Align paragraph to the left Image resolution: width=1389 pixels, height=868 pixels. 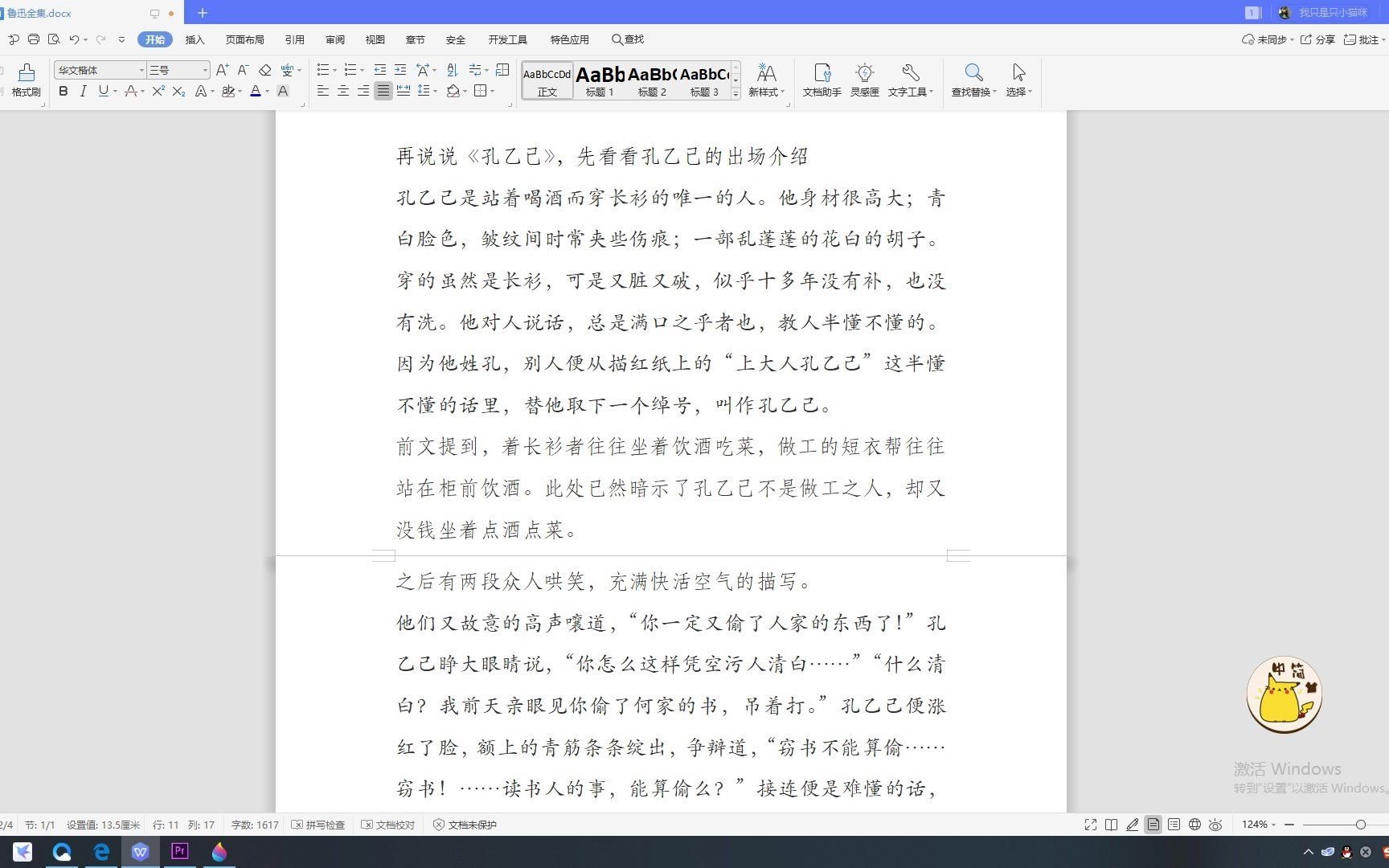[323, 91]
